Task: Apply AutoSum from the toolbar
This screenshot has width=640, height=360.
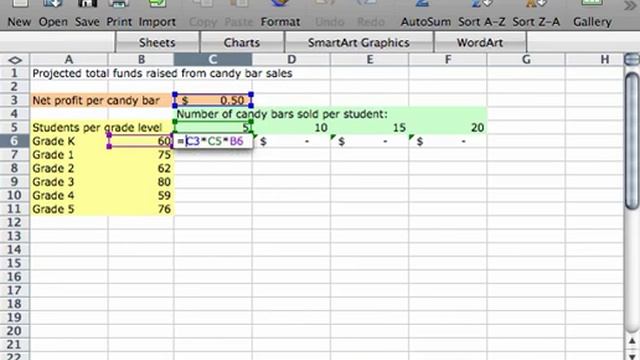Action: [x=425, y=15]
